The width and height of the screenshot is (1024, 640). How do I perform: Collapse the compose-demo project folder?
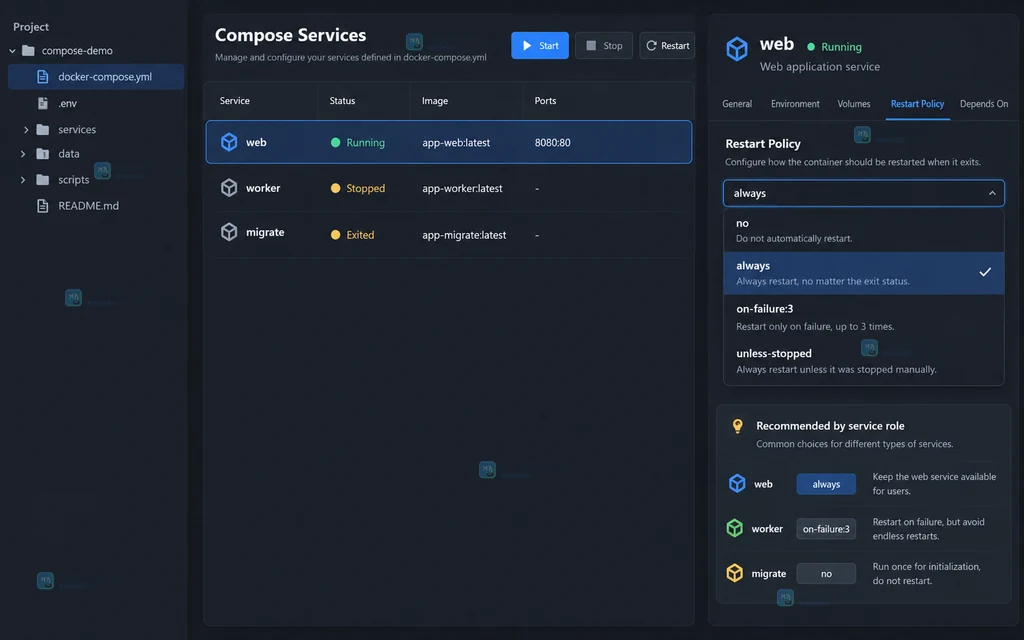tap(12, 50)
